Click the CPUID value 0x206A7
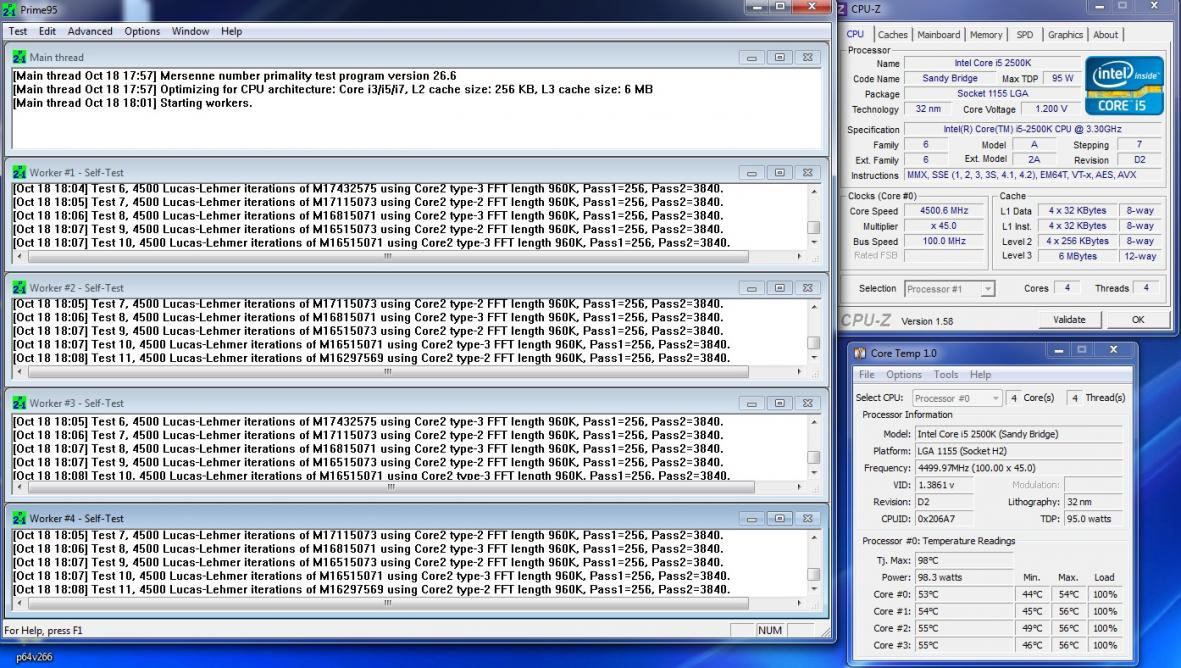The image size is (1181, 668). coord(944,519)
